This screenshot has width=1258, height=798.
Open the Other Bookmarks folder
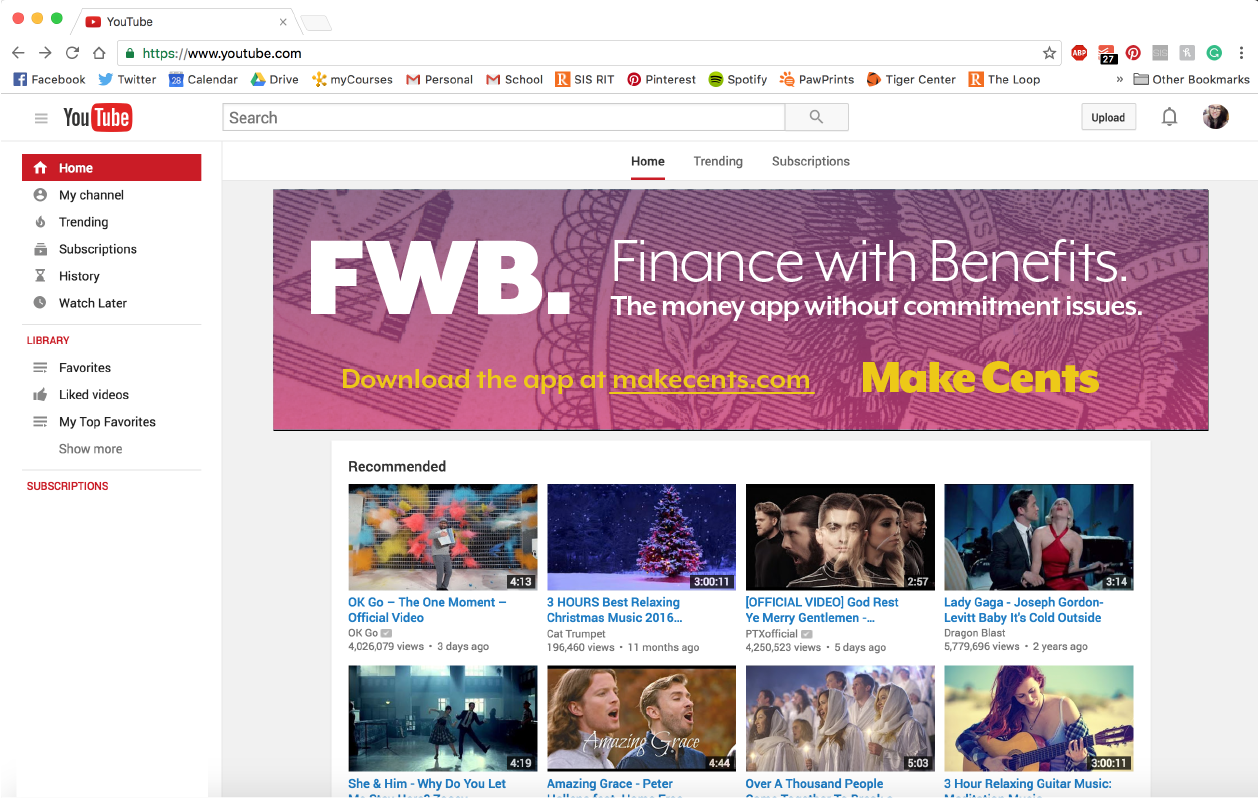tap(1190, 79)
